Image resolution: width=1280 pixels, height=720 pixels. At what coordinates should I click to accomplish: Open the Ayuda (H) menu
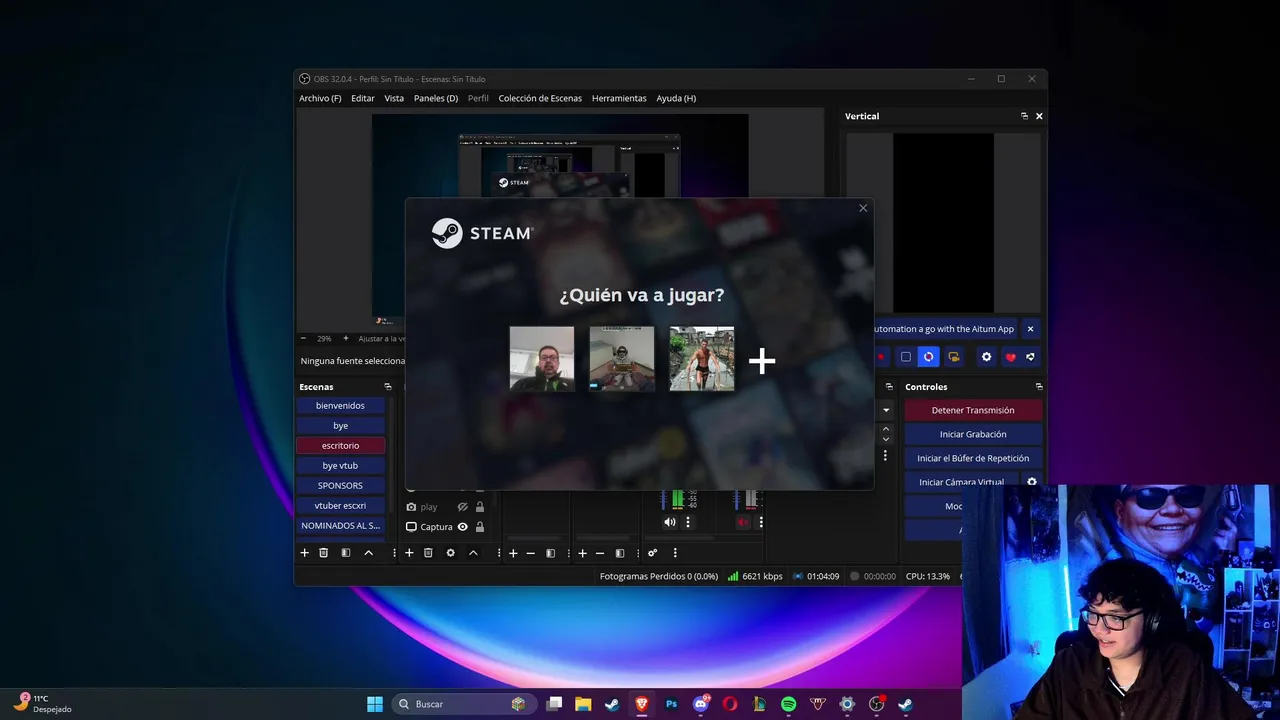tap(676, 98)
